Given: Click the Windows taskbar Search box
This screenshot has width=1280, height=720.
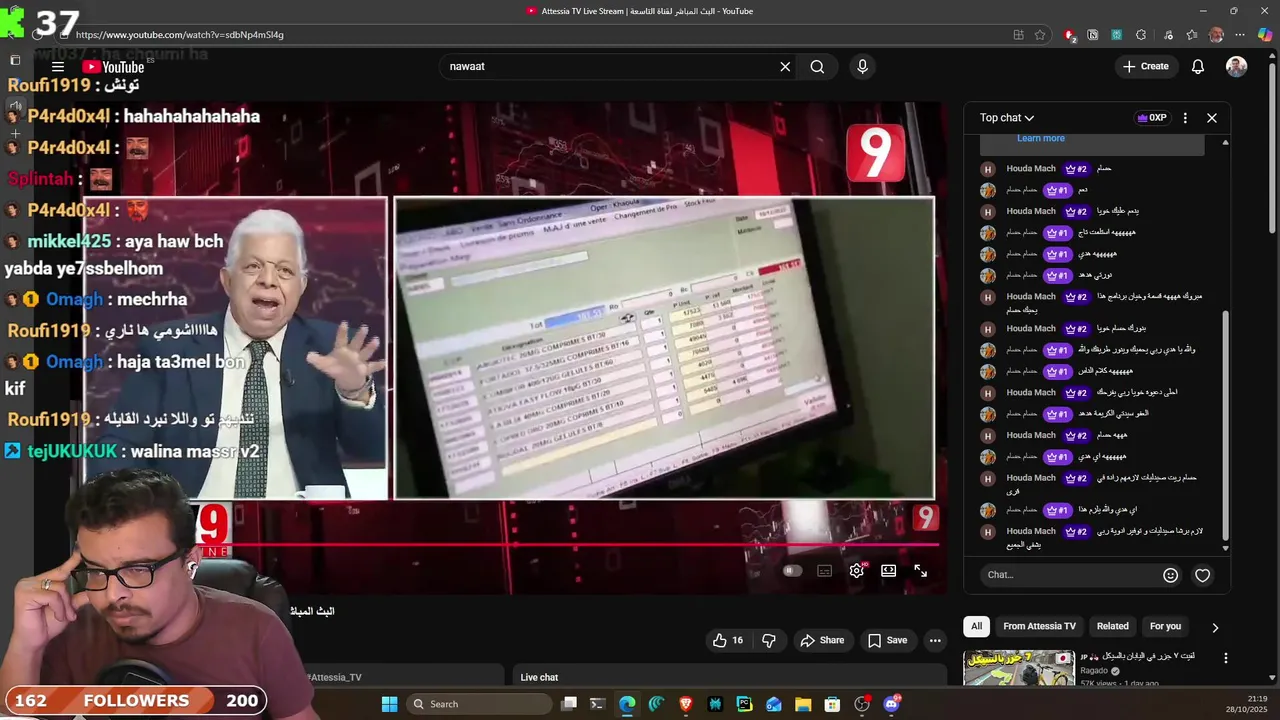Looking at the screenshot, I should coord(480,704).
